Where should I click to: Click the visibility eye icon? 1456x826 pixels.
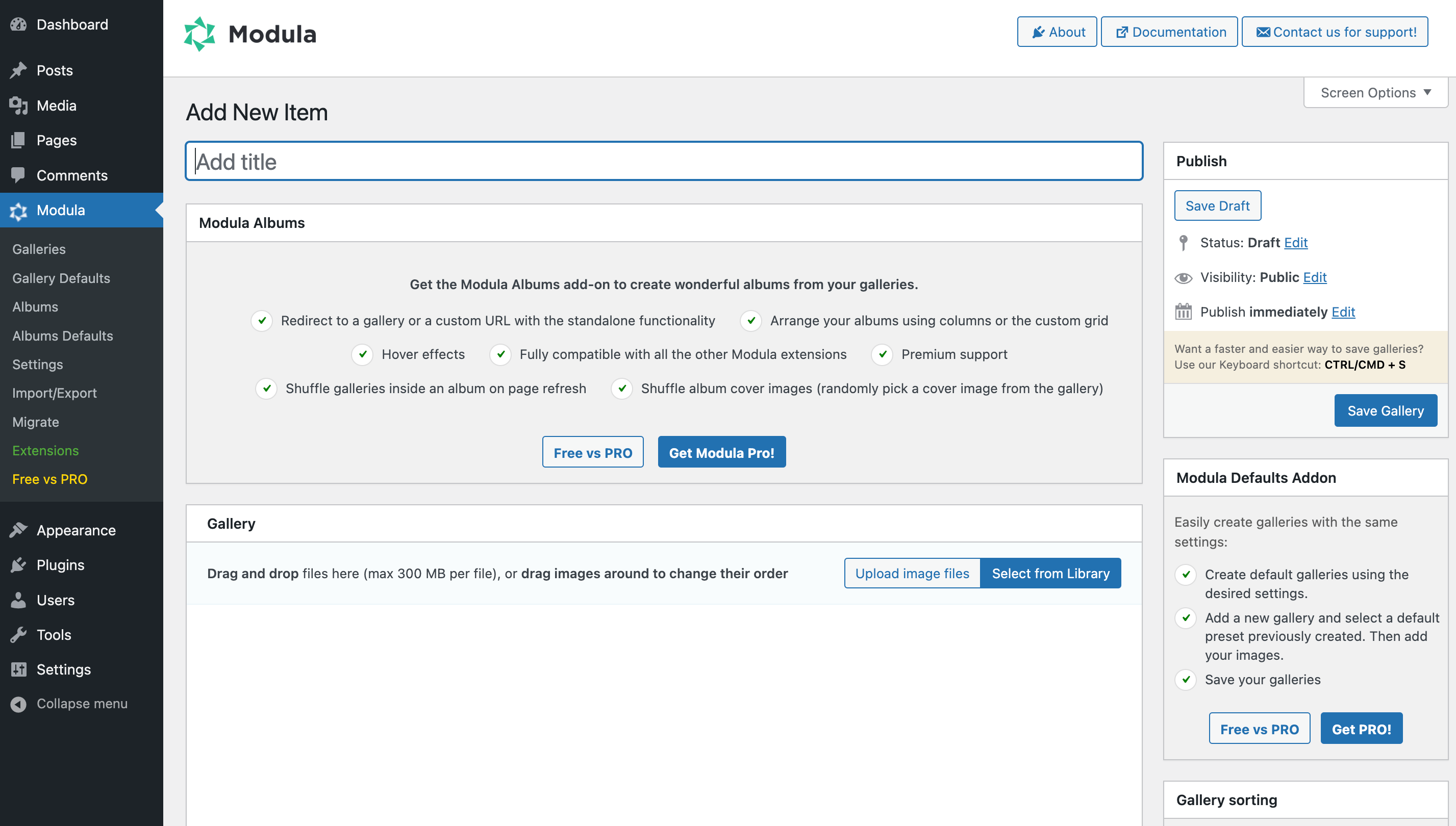tap(1184, 277)
